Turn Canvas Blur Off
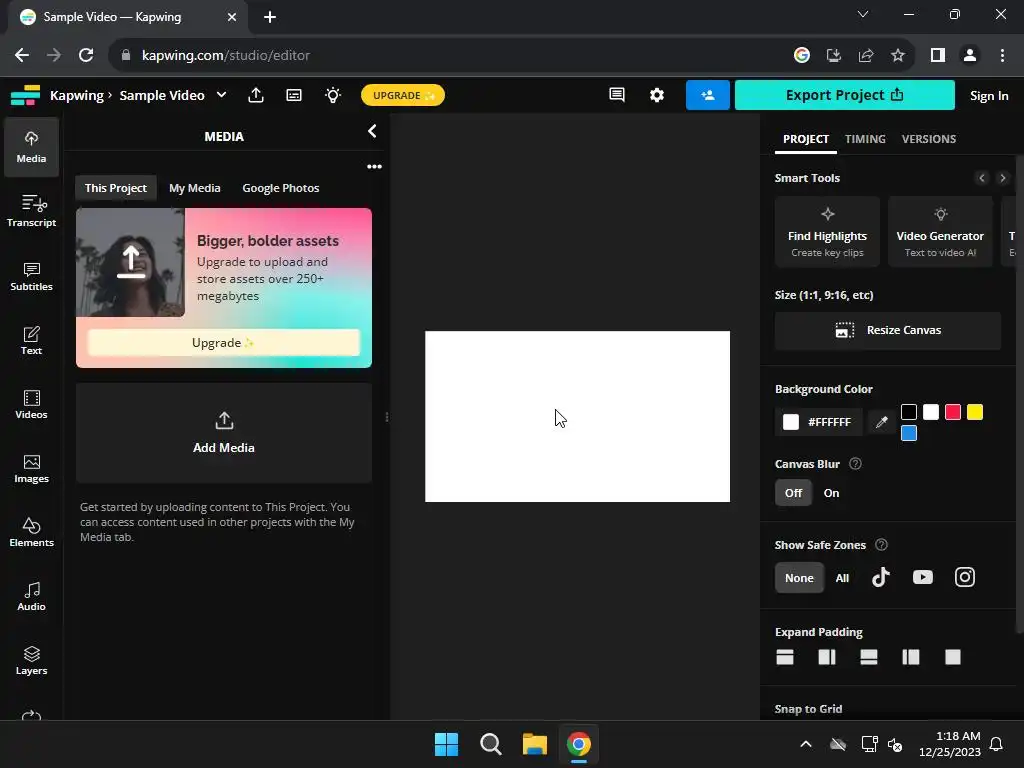The height and width of the screenshot is (768, 1024). pos(793,493)
